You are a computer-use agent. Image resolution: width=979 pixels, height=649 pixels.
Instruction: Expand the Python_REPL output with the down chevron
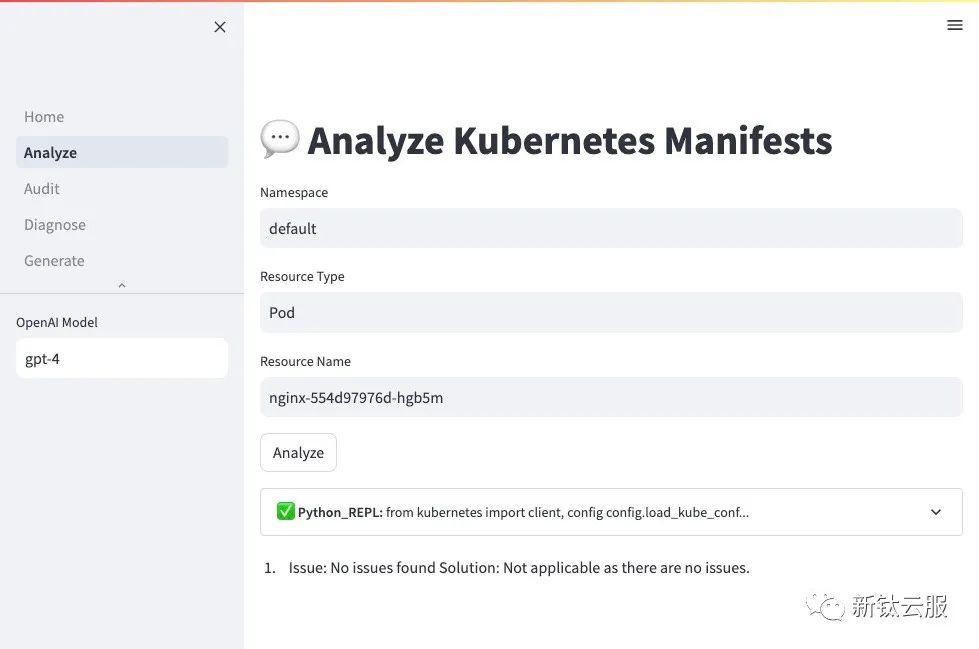(x=936, y=512)
